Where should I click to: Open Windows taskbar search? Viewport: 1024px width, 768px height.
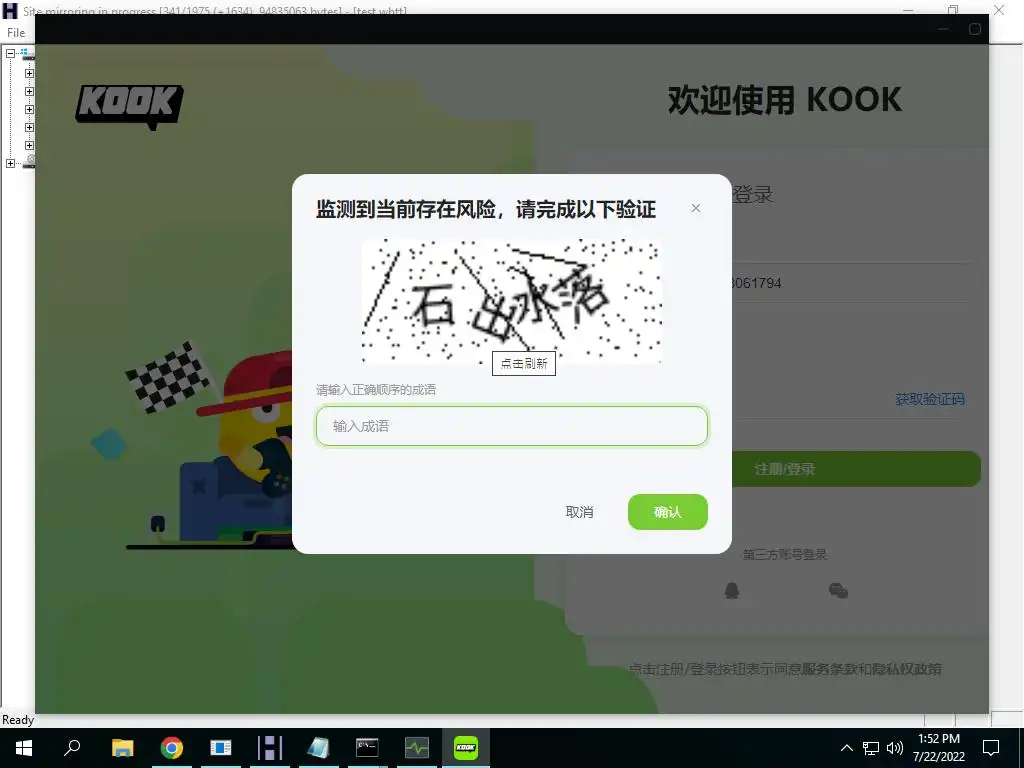(72, 748)
